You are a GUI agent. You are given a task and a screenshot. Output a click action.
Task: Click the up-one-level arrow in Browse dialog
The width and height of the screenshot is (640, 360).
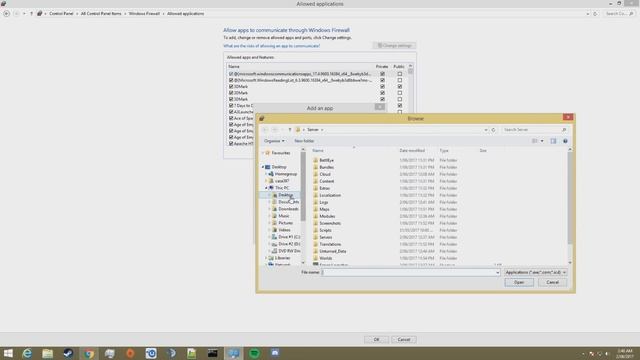pyautogui.click(x=290, y=130)
